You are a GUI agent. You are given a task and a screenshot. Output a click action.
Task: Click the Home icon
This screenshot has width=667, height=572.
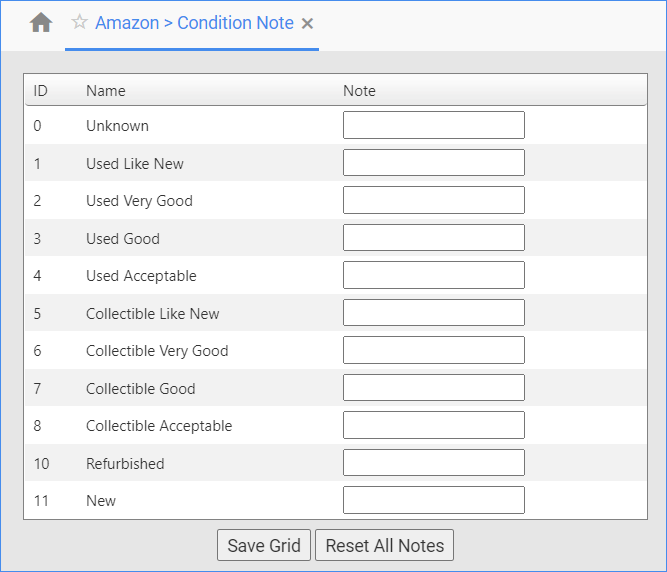(41, 23)
